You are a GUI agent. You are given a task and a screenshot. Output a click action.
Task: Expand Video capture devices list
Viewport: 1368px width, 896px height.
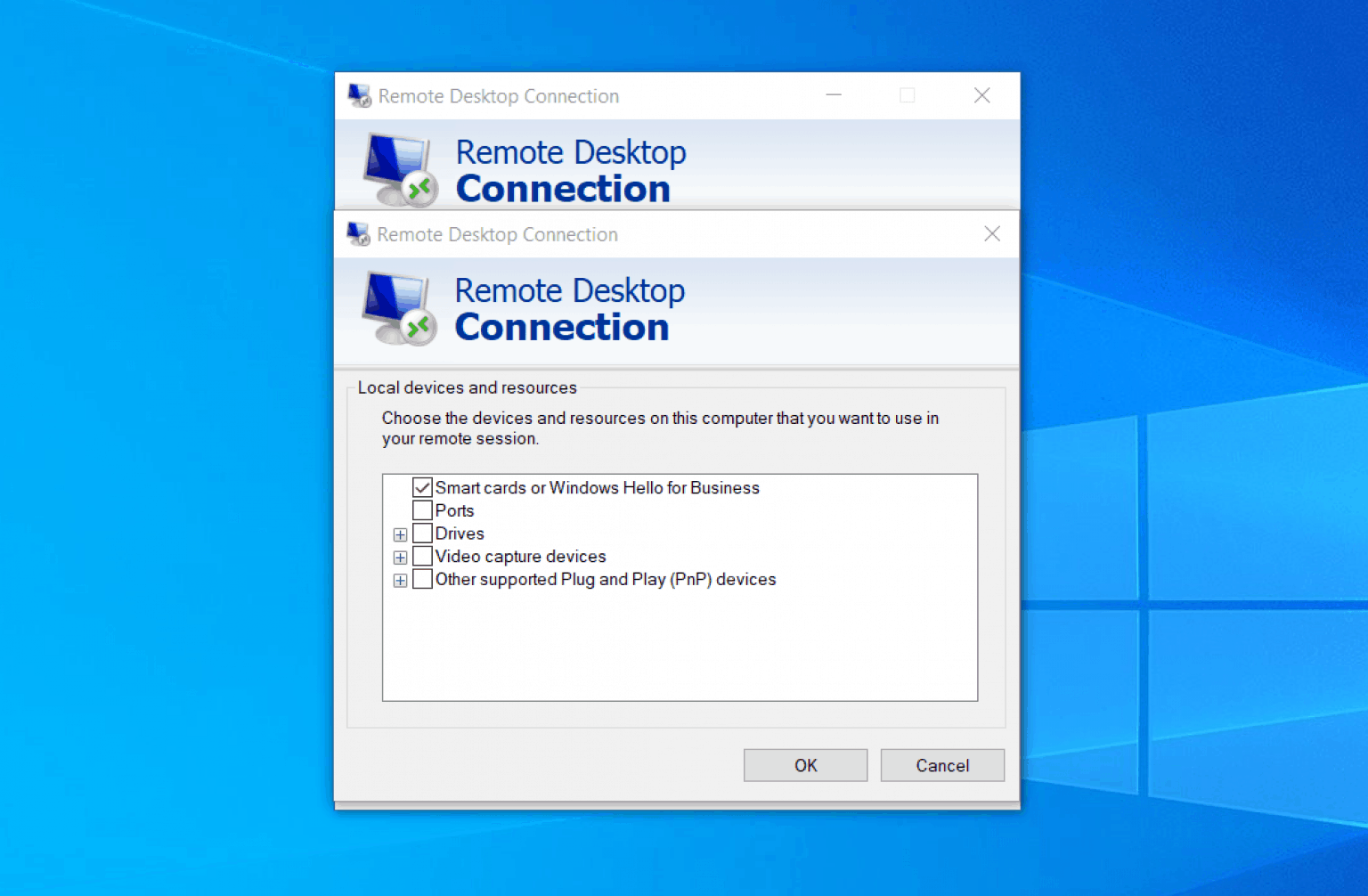pos(400,557)
